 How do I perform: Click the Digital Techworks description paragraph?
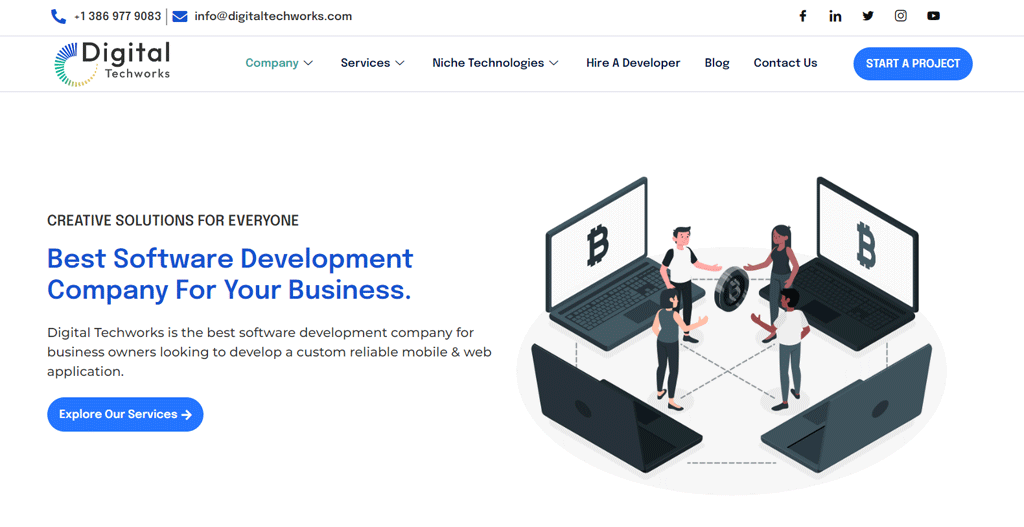(x=269, y=352)
